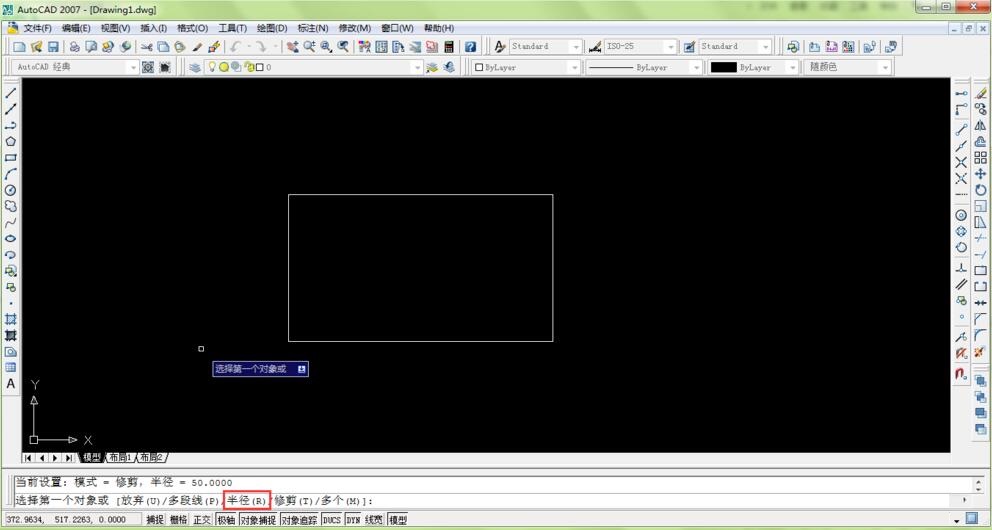
Task: Open the 绘图(D) menu
Action: point(272,28)
